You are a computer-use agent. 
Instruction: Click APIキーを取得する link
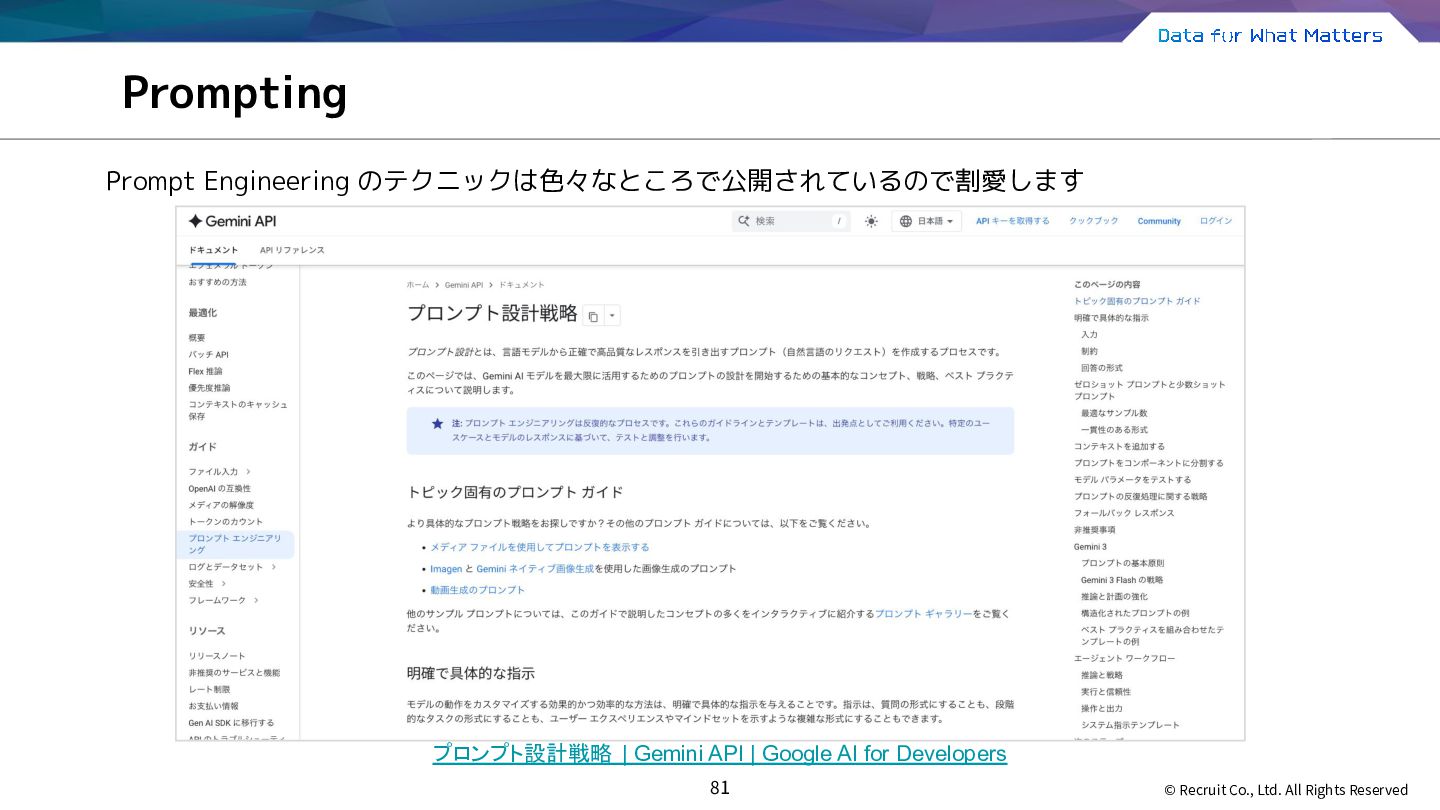pos(1013,221)
